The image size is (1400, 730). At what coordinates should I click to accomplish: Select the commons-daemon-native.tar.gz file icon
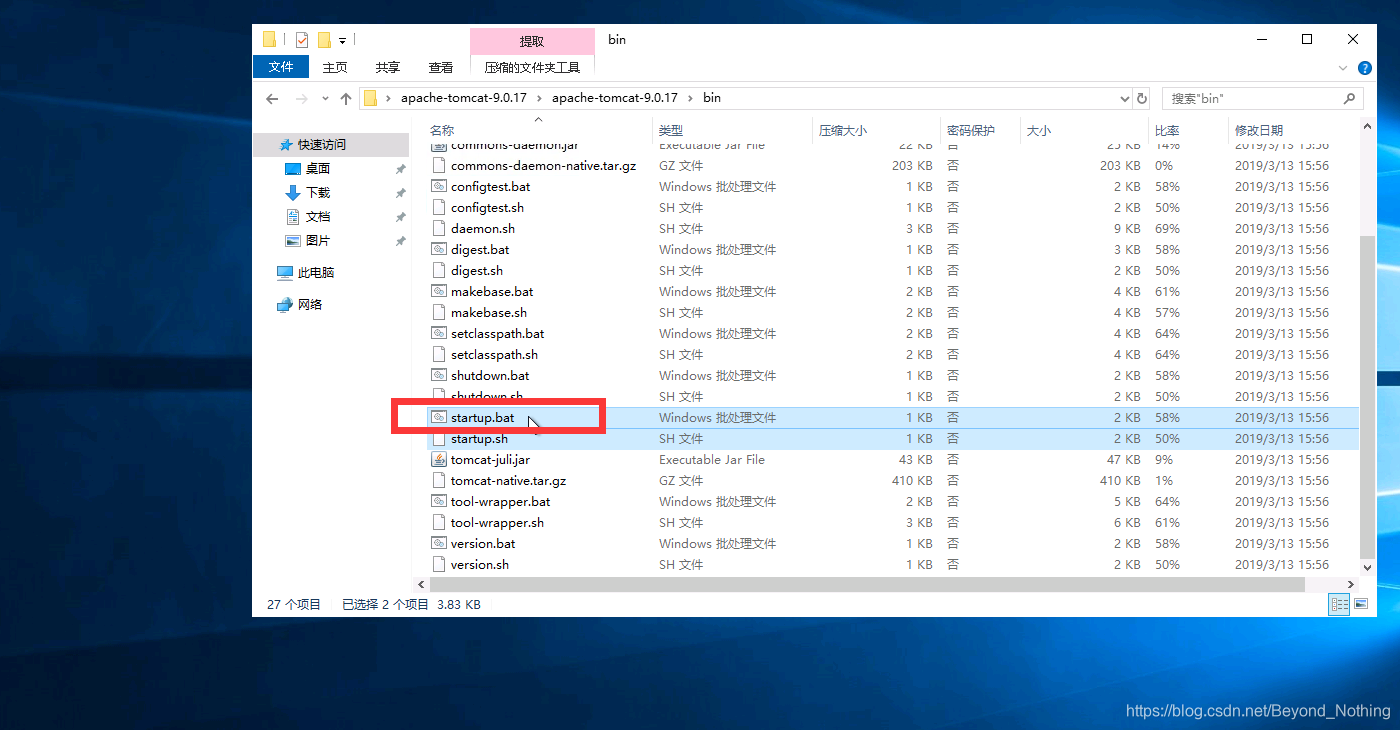[439, 166]
